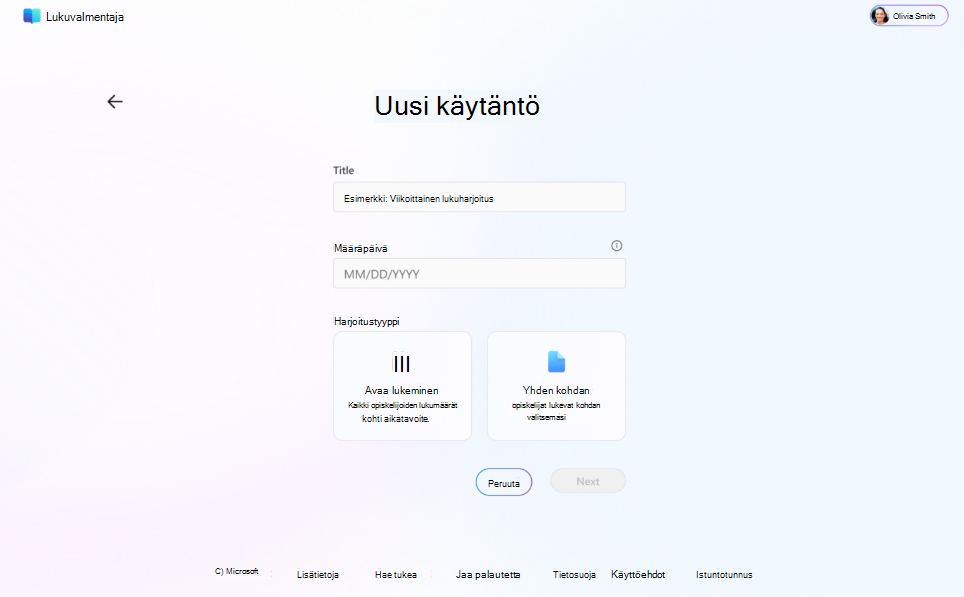Click the Määräpäivä label text
The image size is (964, 597).
[x=360, y=248]
